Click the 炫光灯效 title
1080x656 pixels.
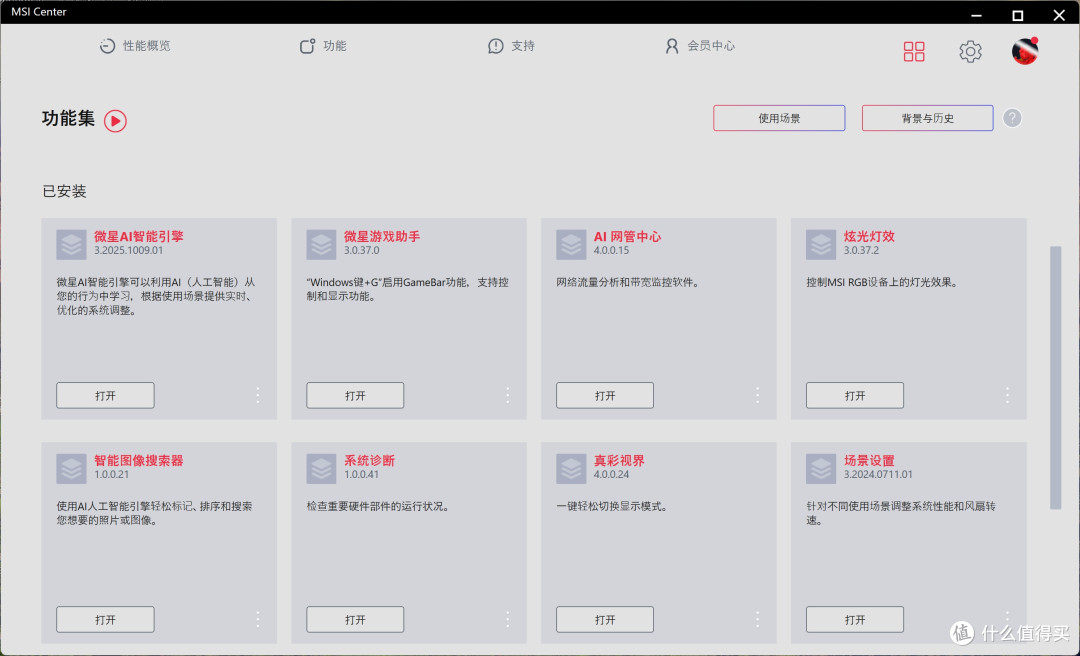[x=869, y=236]
